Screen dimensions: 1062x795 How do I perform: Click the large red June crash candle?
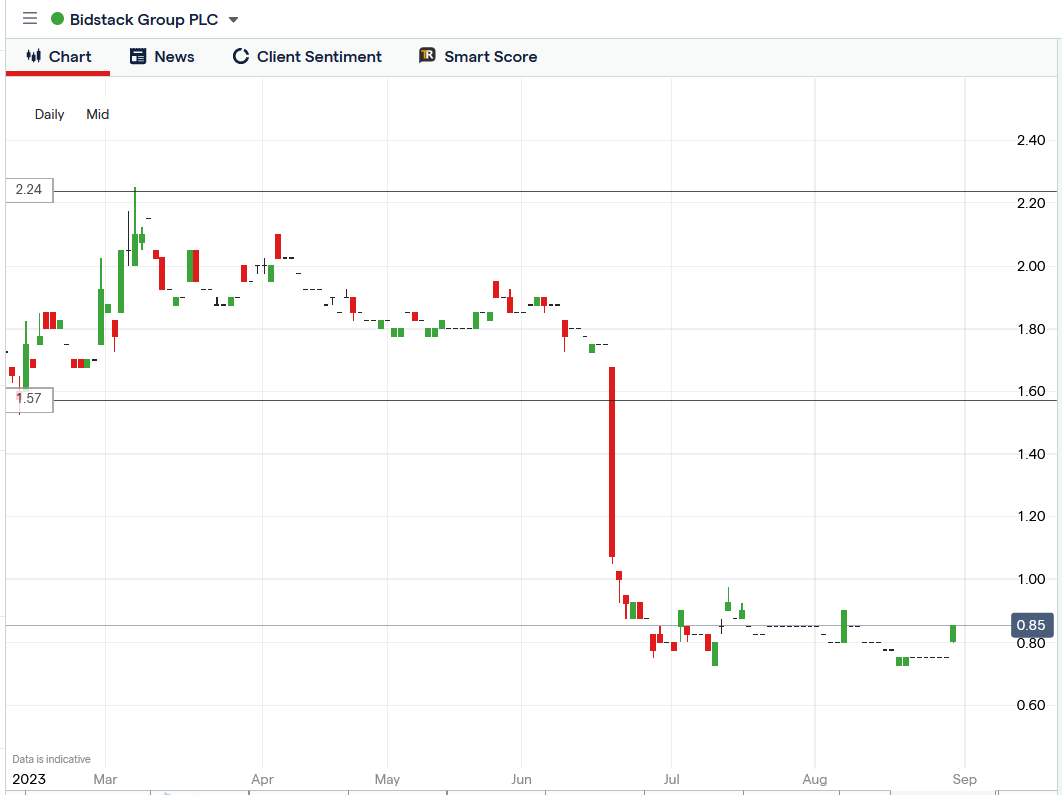click(x=612, y=462)
